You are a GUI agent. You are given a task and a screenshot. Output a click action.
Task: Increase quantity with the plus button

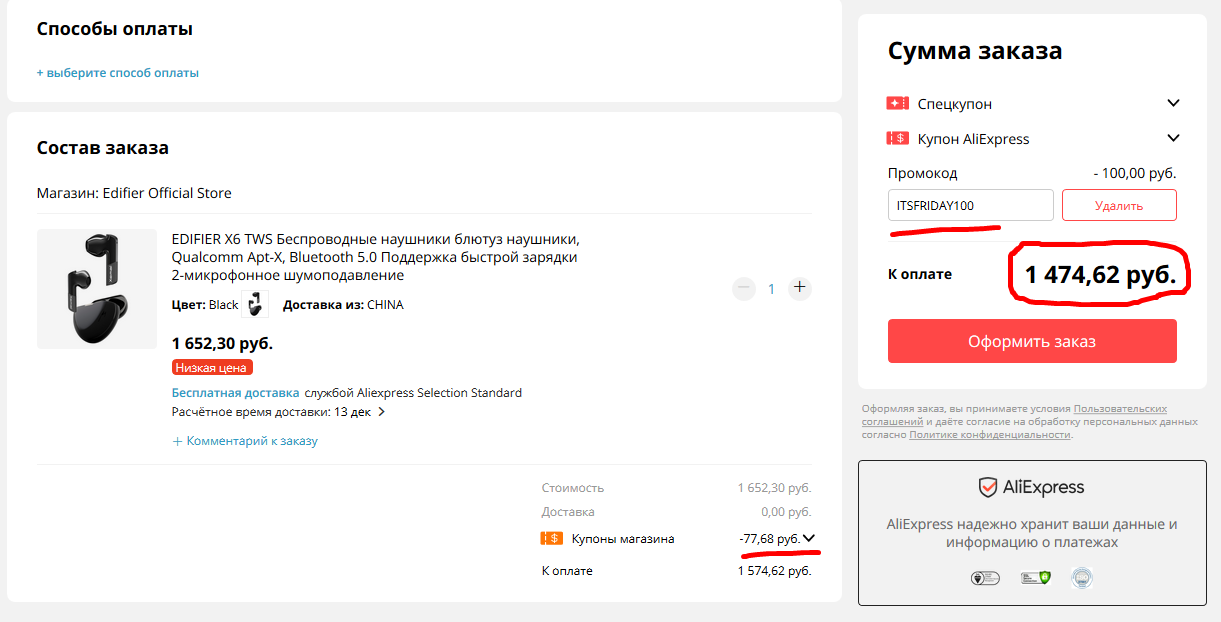coord(799,288)
